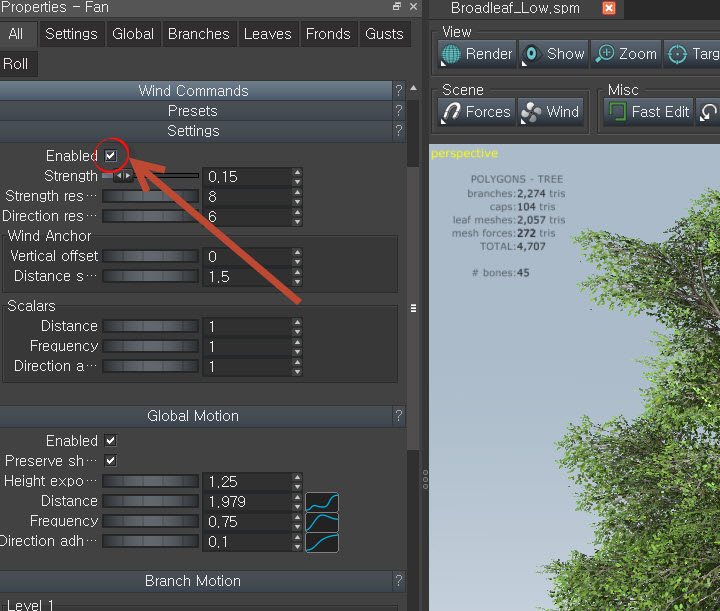Image resolution: width=720 pixels, height=611 pixels.
Task: Decrease the Strength response value with down arrow
Action: (298, 202)
